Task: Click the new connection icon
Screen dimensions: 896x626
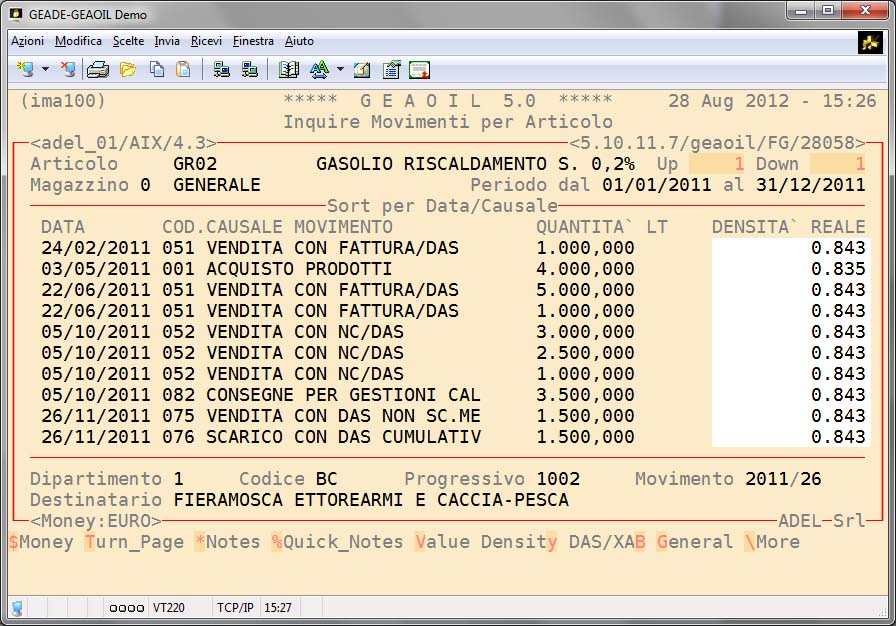Action: coord(25,70)
